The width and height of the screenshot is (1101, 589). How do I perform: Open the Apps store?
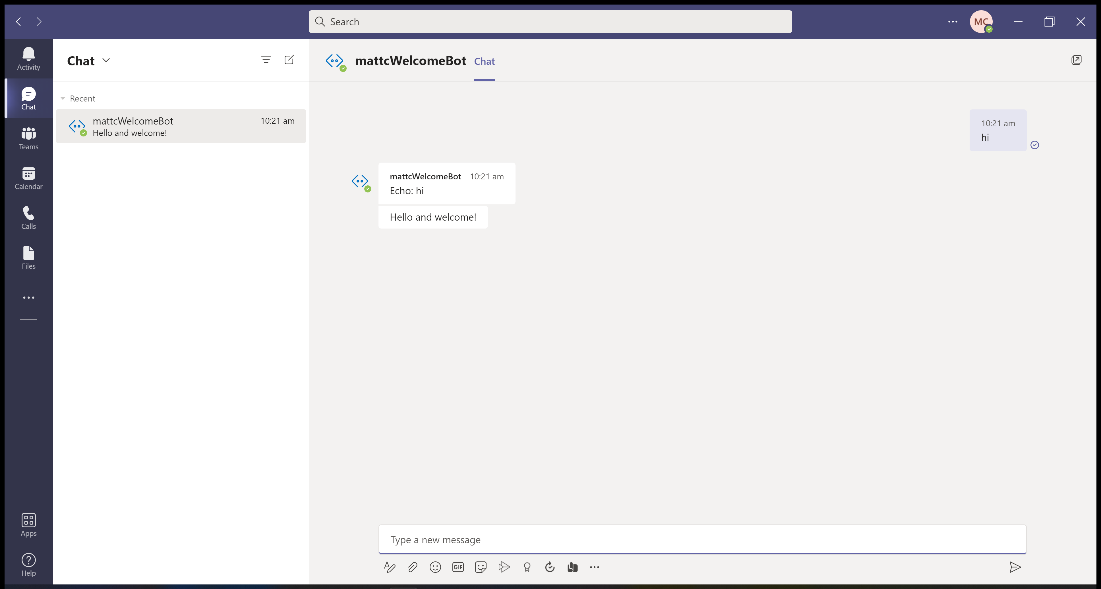tap(28, 524)
